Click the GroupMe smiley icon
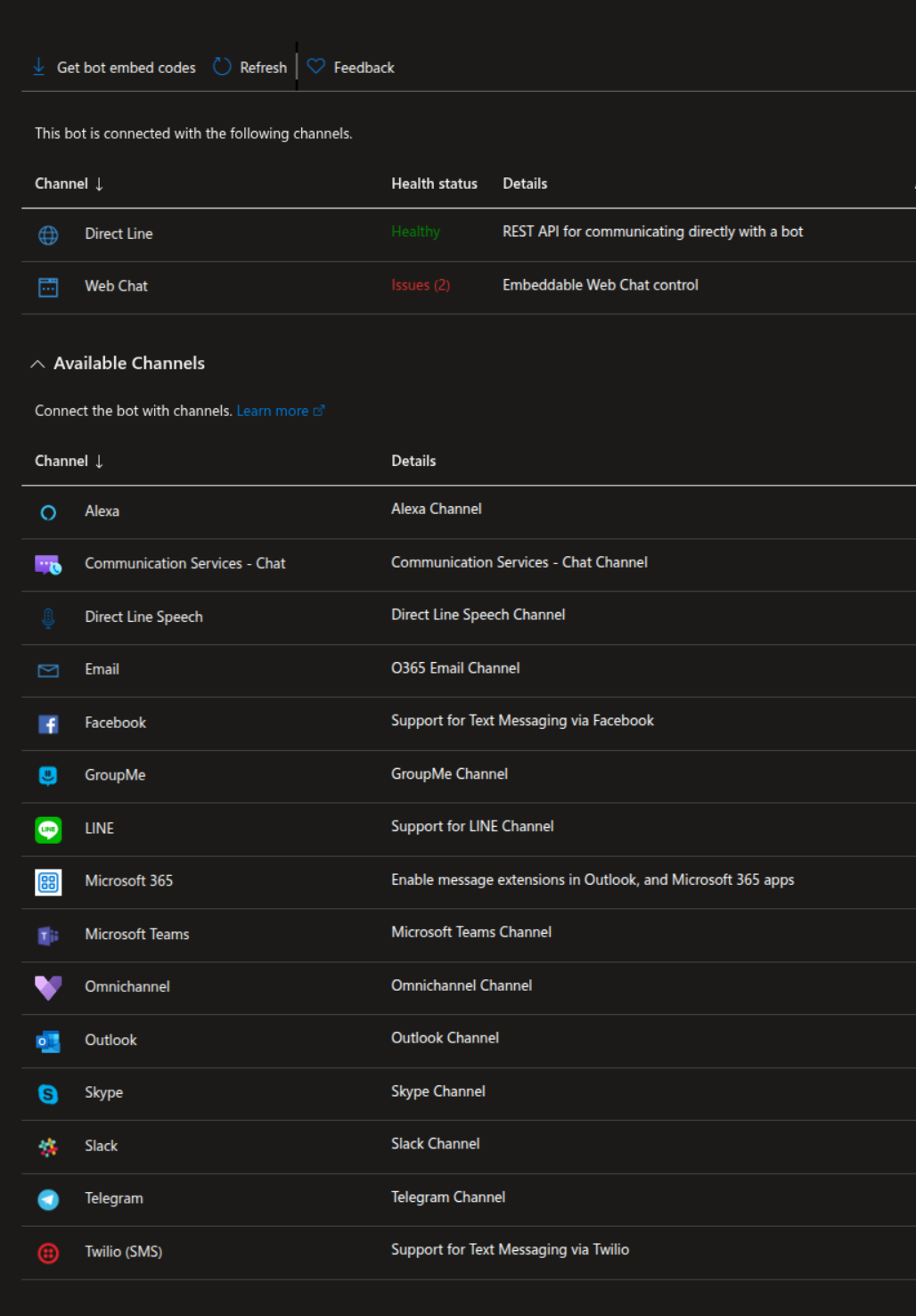Screen dimensions: 916x1316 coord(48,776)
